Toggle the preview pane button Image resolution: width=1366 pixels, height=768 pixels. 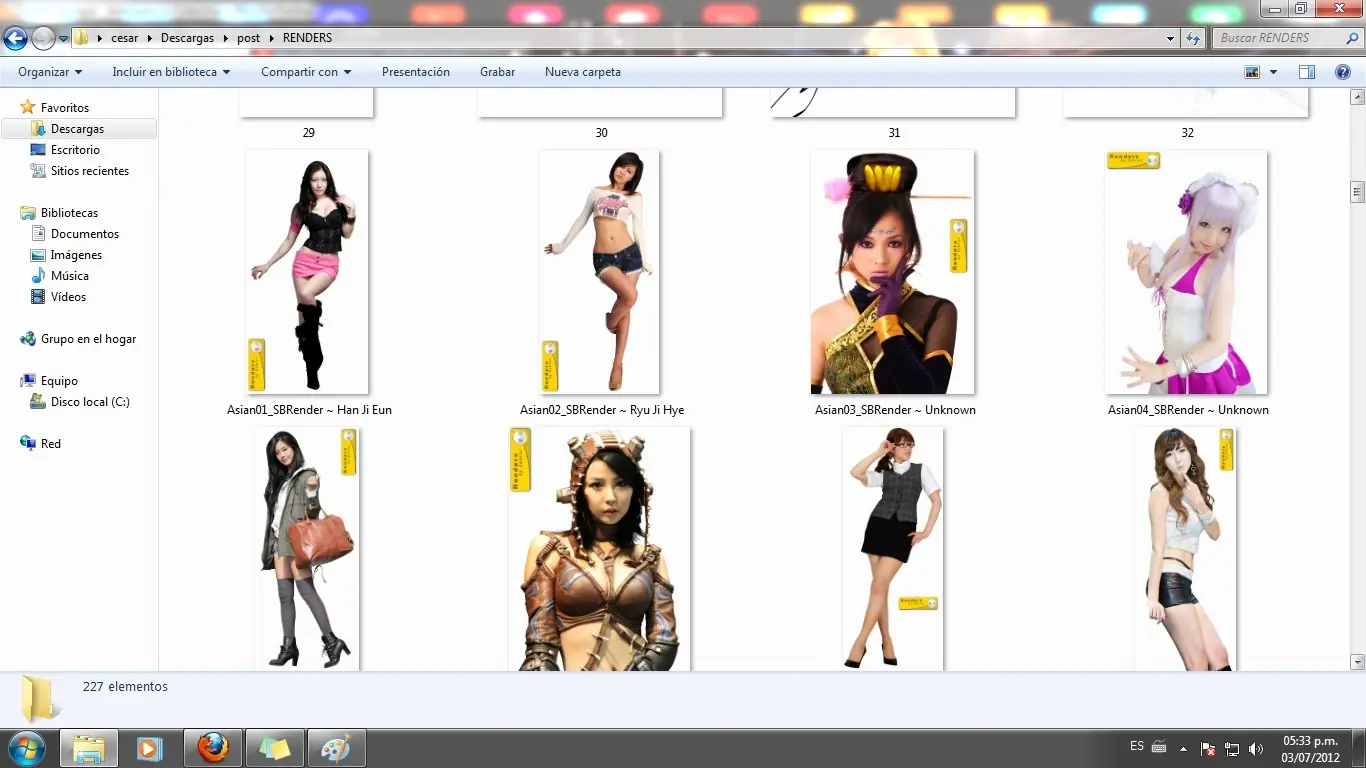pos(1306,72)
